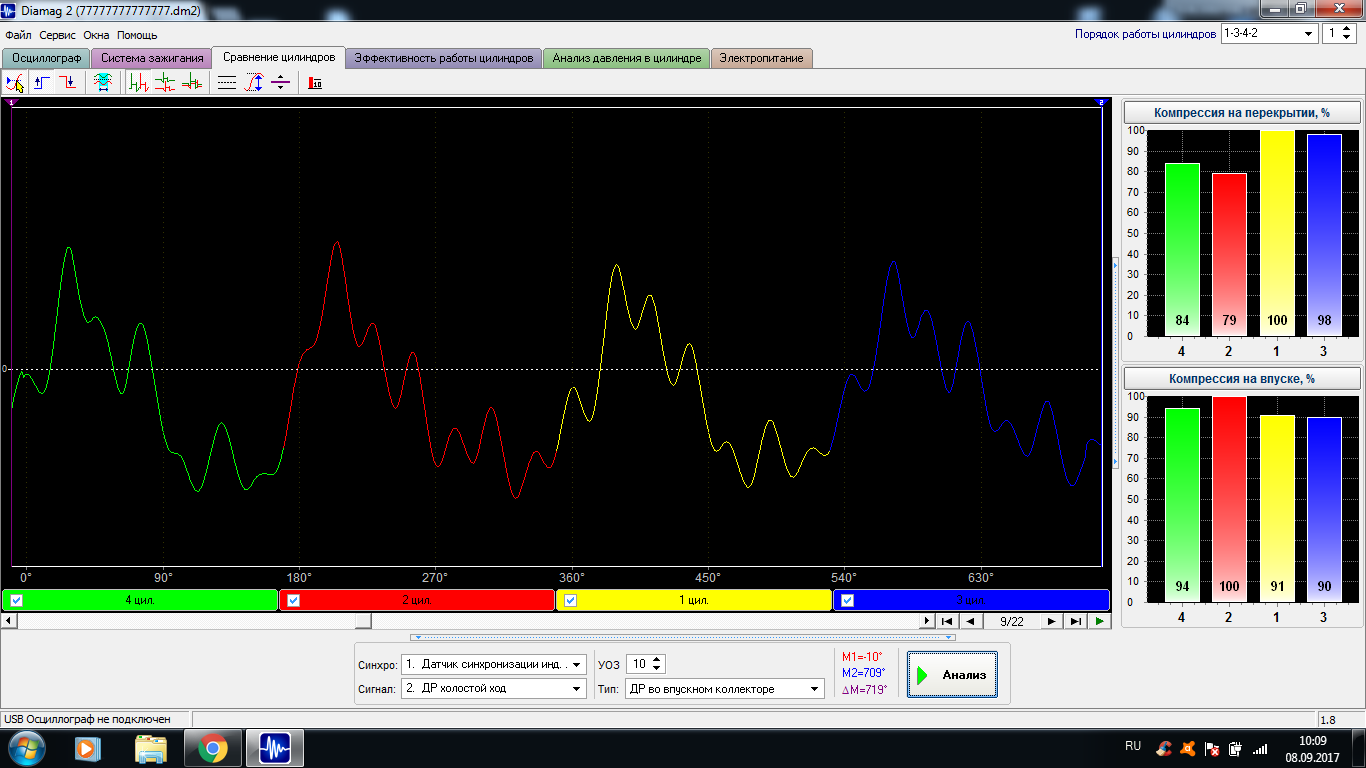Click the Анализ button
The height and width of the screenshot is (768, 1366).
pyautogui.click(x=952, y=675)
